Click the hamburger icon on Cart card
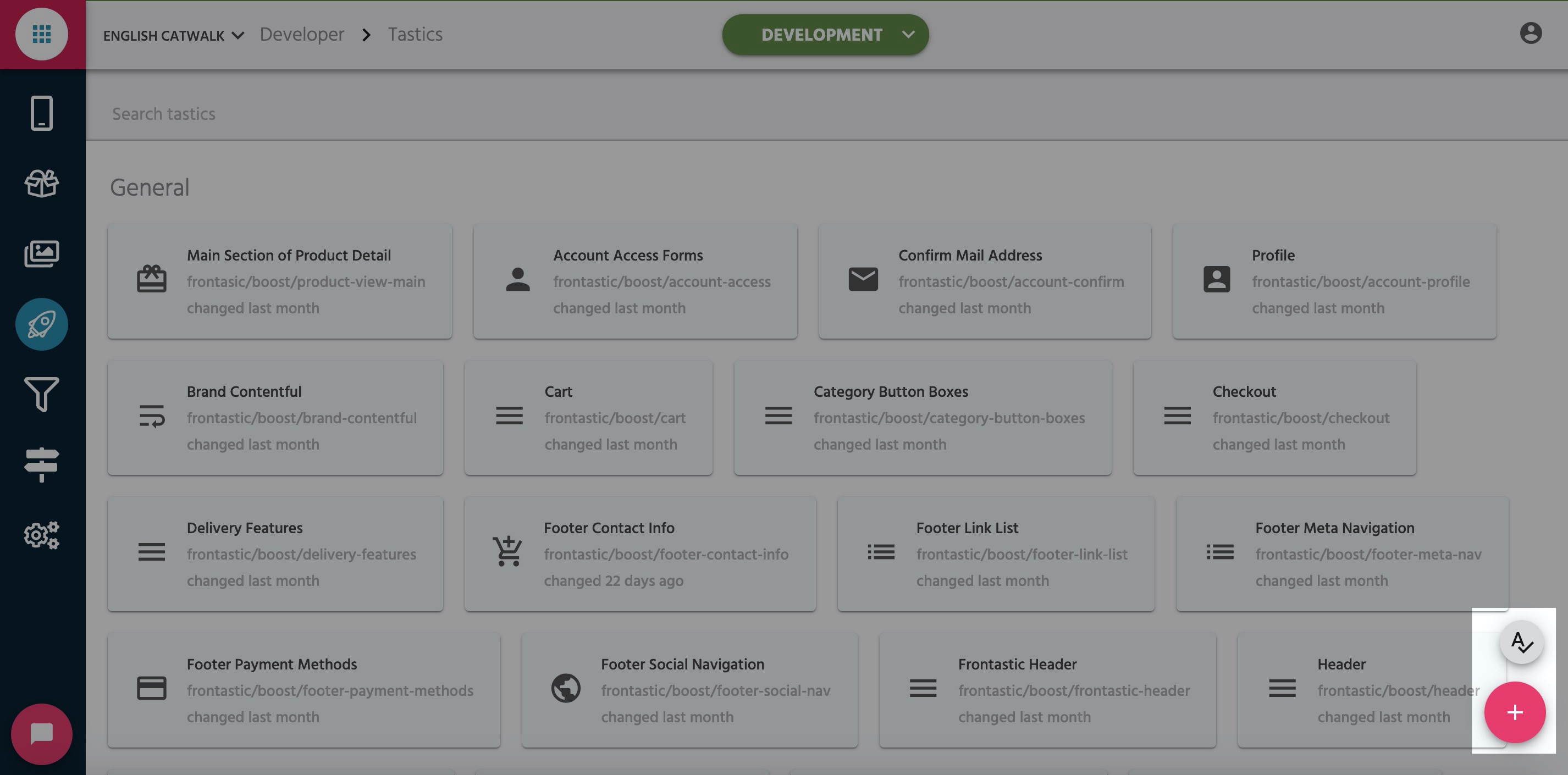The height and width of the screenshot is (775, 1568). tap(510, 416)
